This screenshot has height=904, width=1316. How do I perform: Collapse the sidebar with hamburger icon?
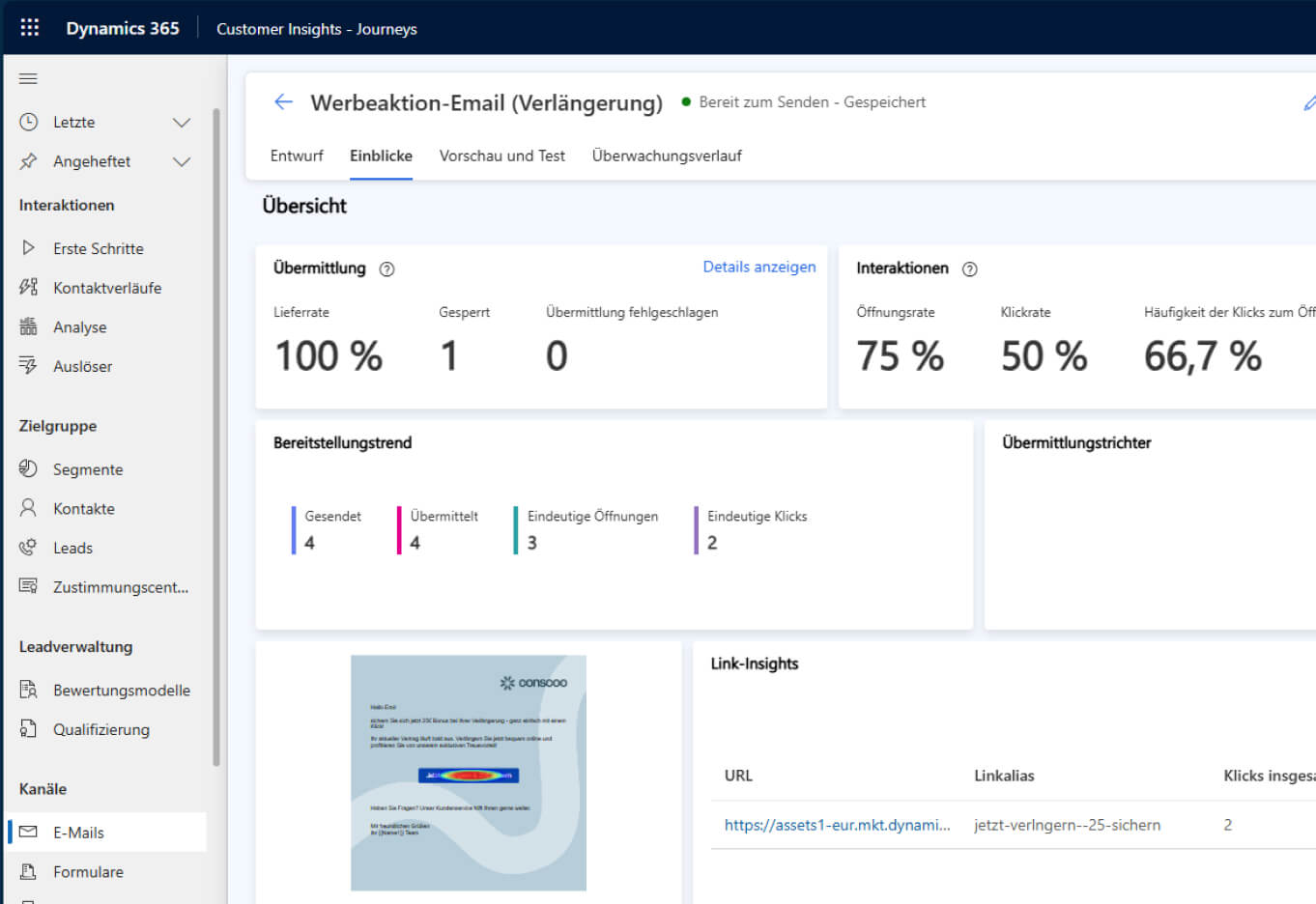[x=28, y=79]
